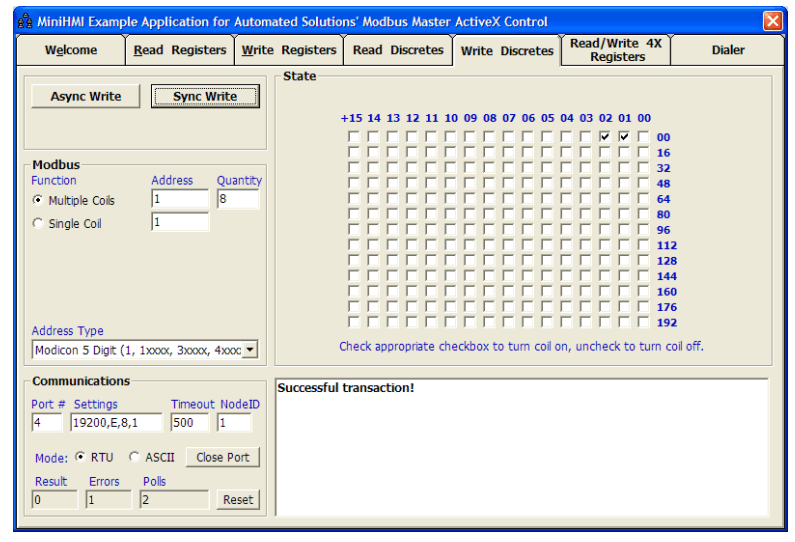Image resolution: width=795 pixels, height=542 pixels.
Task: Open the Read Registers tab
Action: [x=180, y=50]
